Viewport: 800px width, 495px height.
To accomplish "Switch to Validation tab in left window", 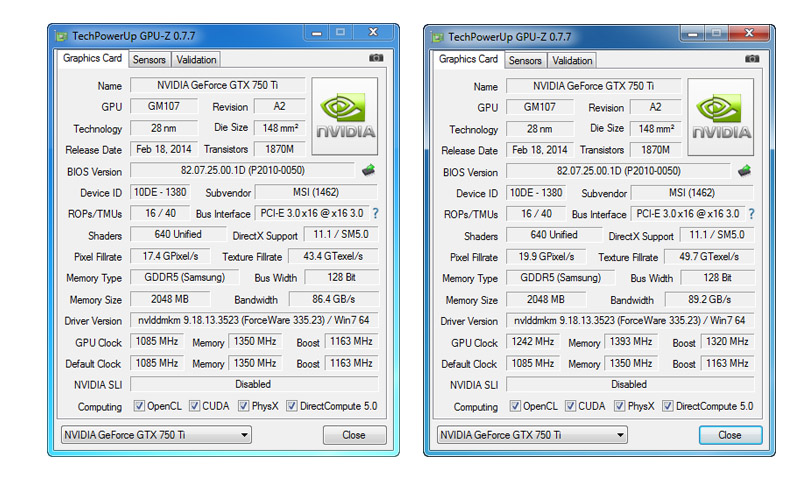I will [196, 60].
